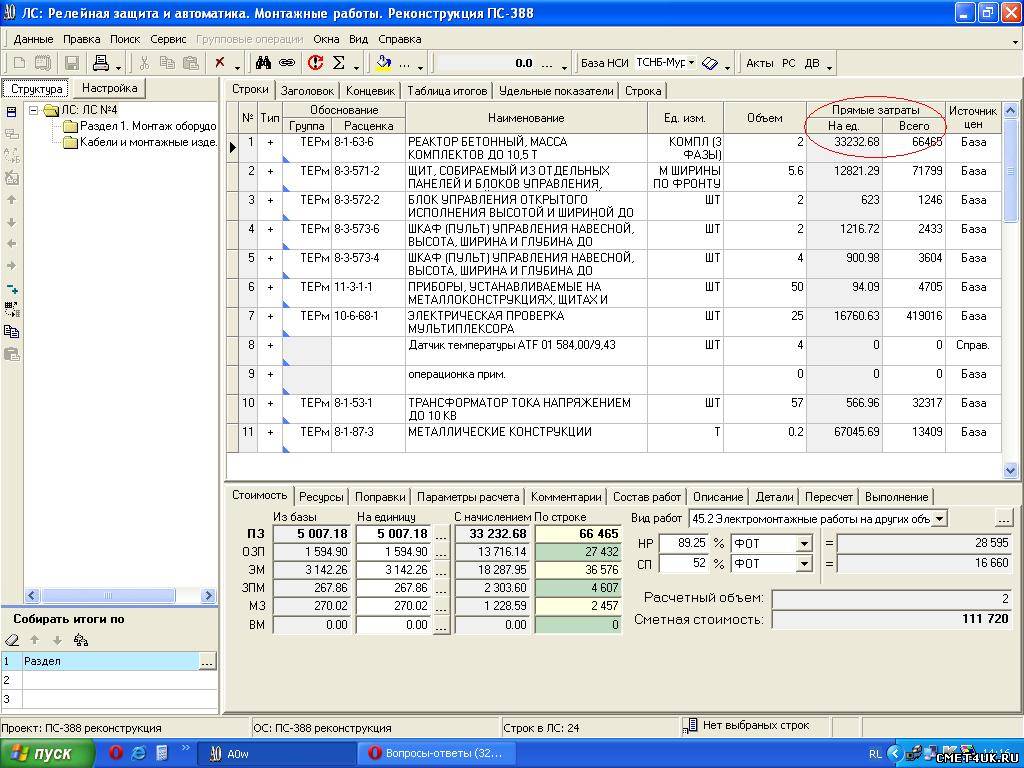
Task: Click the Print toolbar icon
Action: tap(101, 63)
